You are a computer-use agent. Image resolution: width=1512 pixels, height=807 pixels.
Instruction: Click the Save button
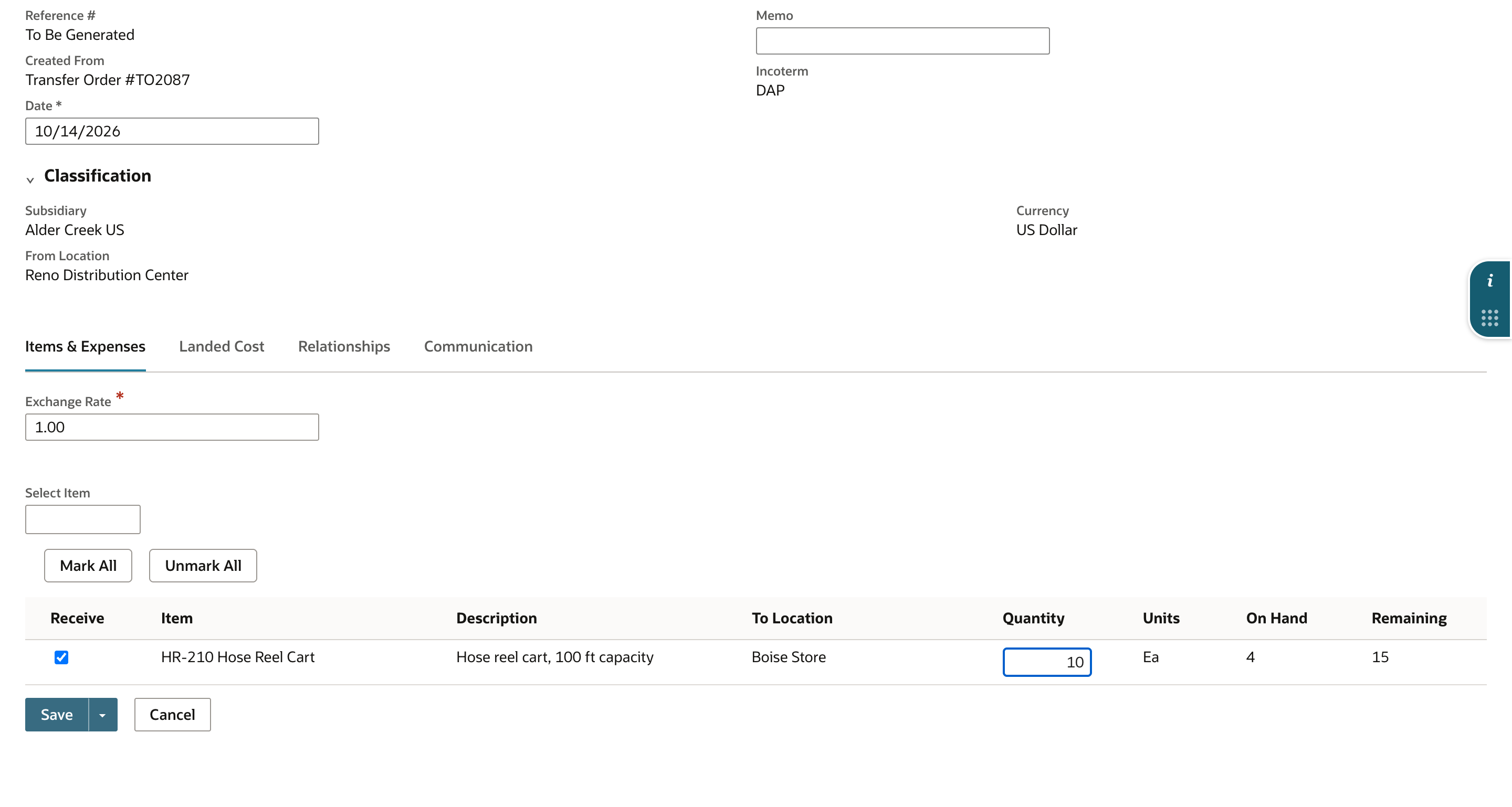(x=57, y=714)
